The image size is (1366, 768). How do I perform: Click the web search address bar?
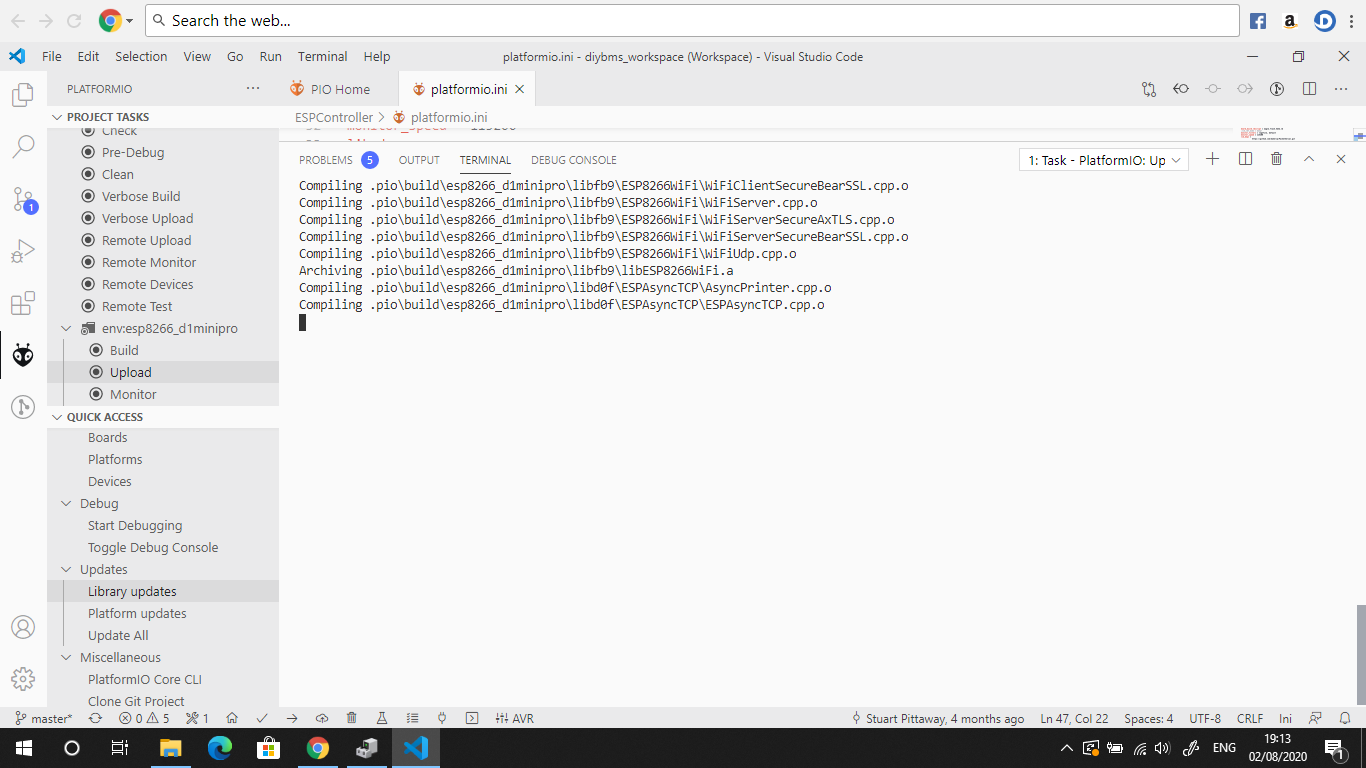click(690, 20)
